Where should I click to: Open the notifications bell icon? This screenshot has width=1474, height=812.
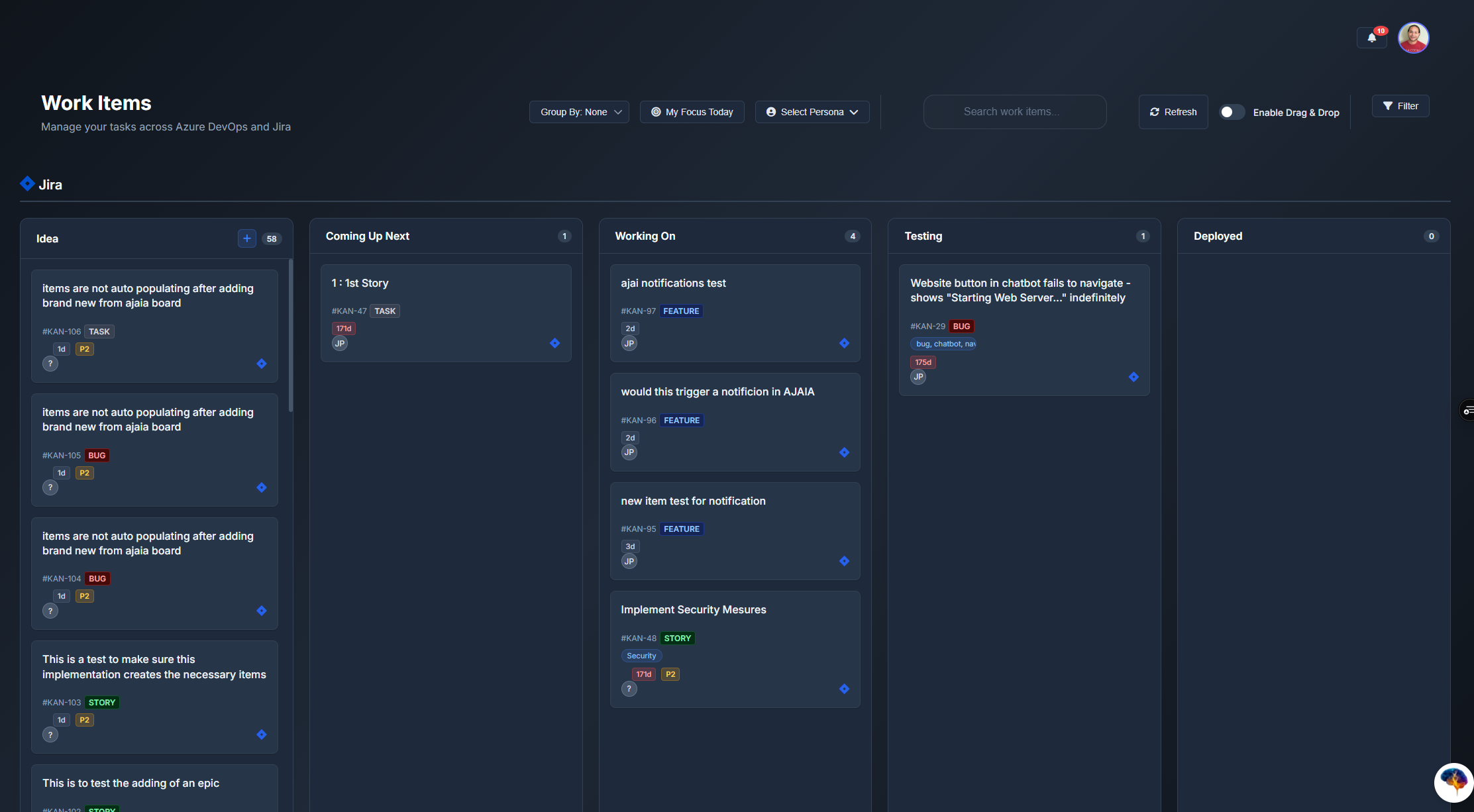pos(1371,38)
